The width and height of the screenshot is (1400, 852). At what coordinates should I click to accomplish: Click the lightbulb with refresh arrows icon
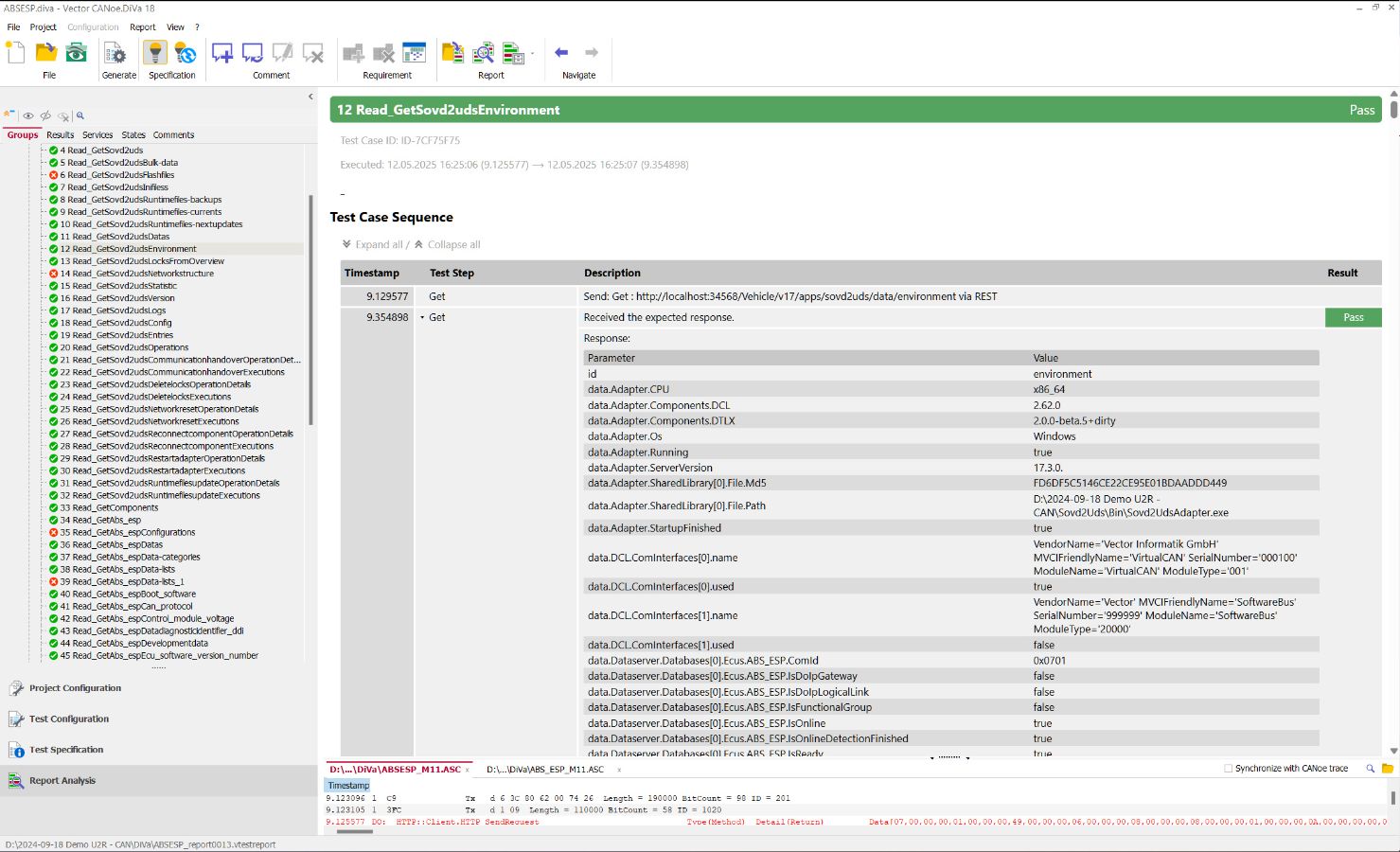coord(186,53)
